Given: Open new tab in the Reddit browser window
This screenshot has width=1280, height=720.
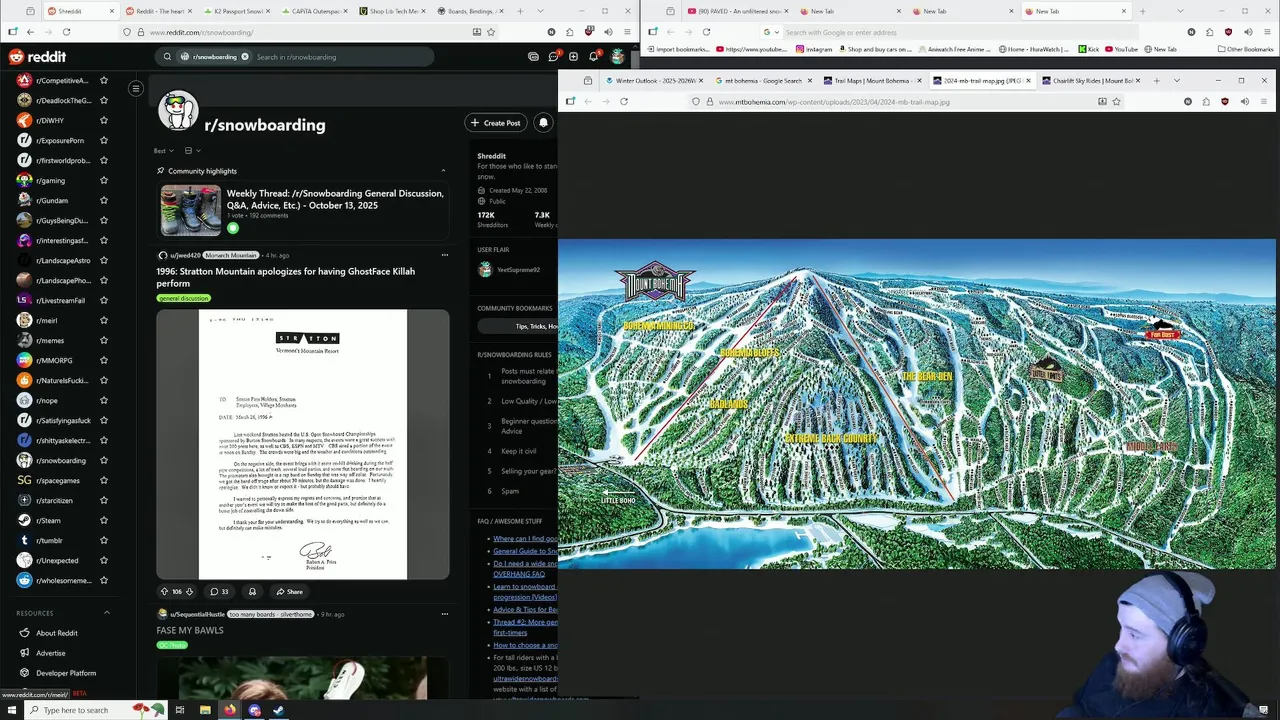Looking at the screenshot, I should click(520, 11).
